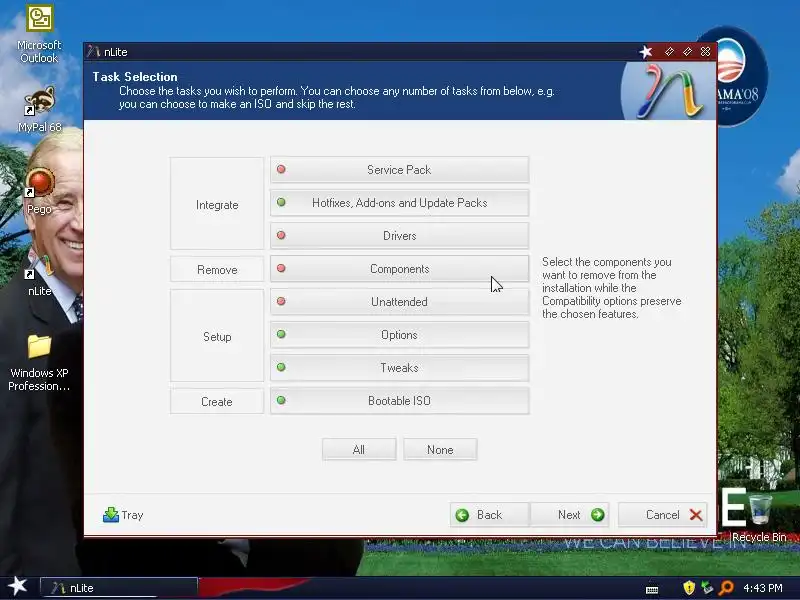Cancel the nLite wizard
Viewport: 800px width, 600px height.
[x=663, y=515]
